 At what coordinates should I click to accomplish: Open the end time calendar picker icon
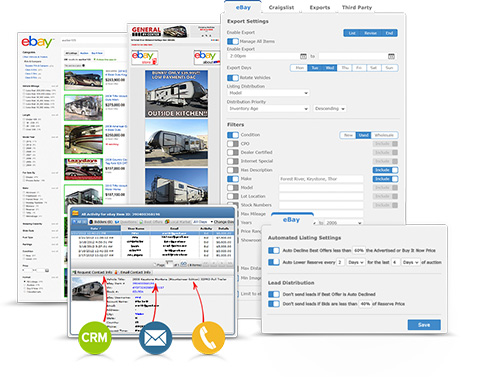click(x=391, y=56)
